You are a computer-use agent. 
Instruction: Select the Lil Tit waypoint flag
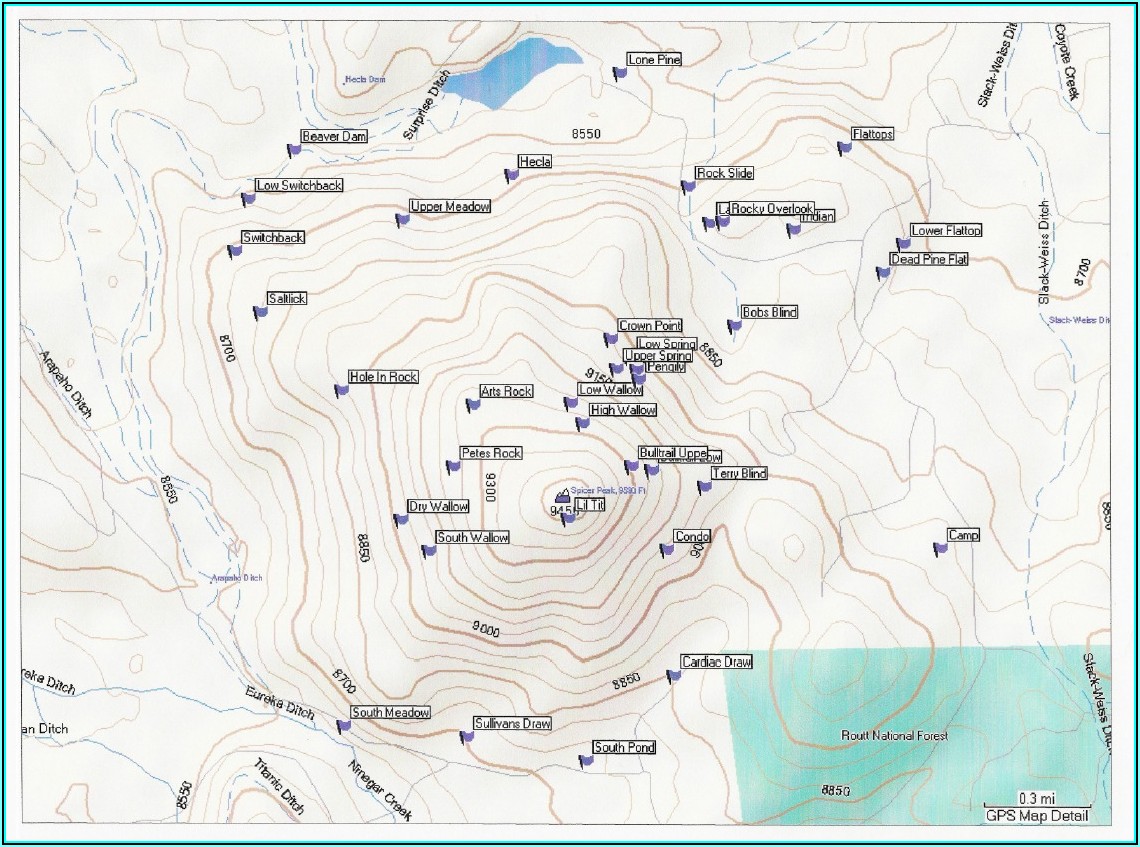pos(569,518)
